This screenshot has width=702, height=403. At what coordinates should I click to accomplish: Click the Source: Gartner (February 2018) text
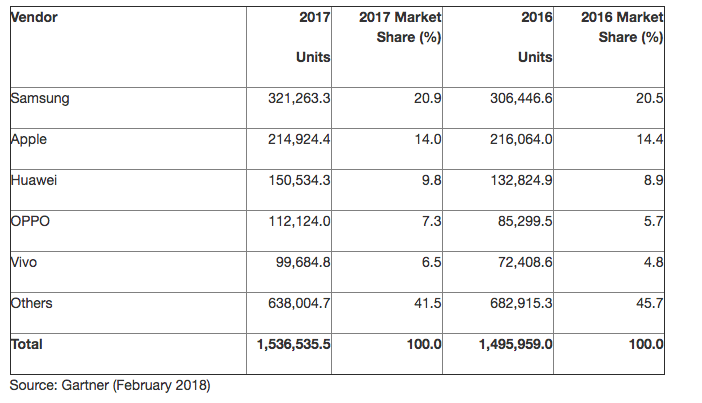click(111, 384)
